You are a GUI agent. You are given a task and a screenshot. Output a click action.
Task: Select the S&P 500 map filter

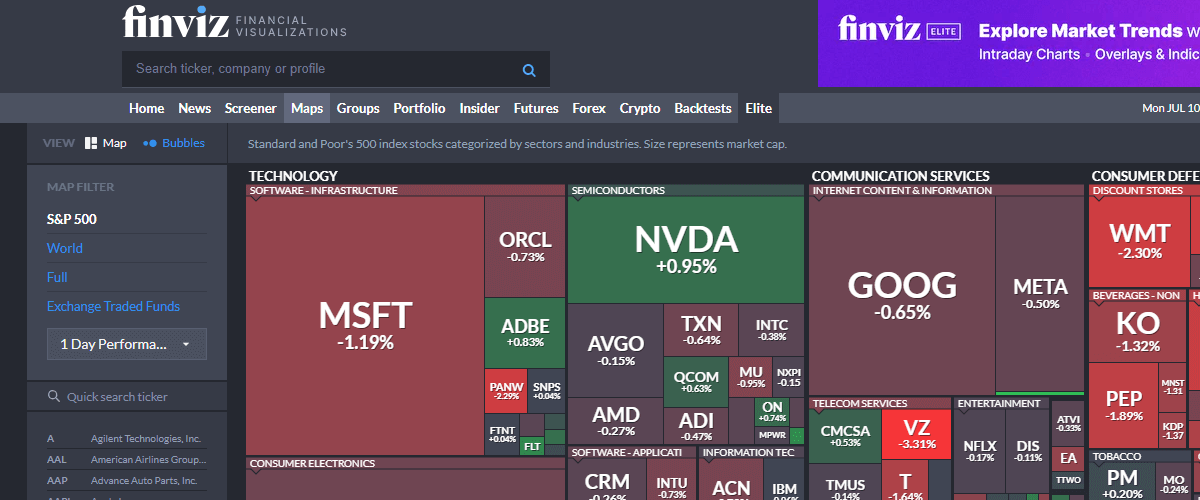point(72,219)
